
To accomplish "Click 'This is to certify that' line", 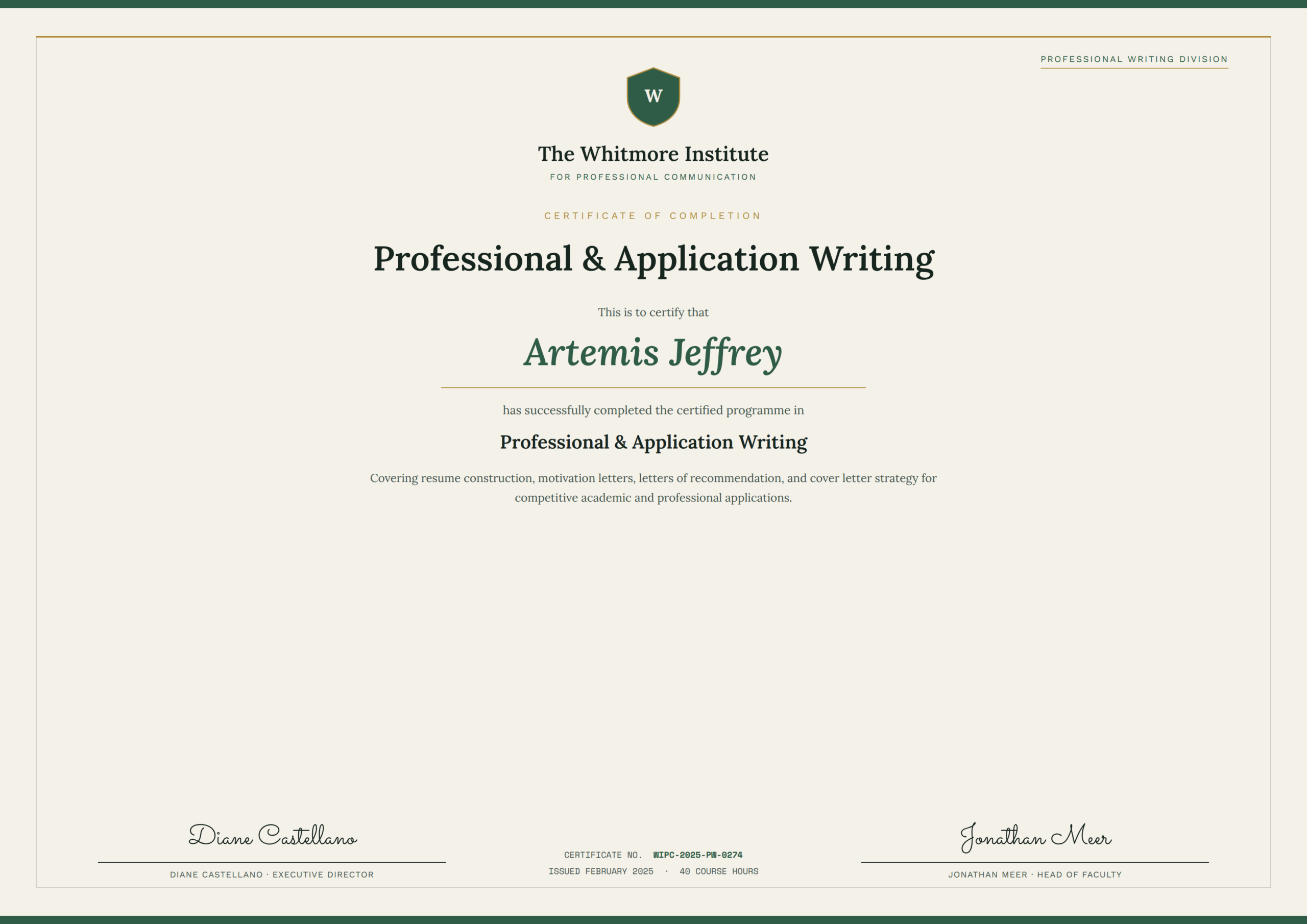I will point(653,312).
